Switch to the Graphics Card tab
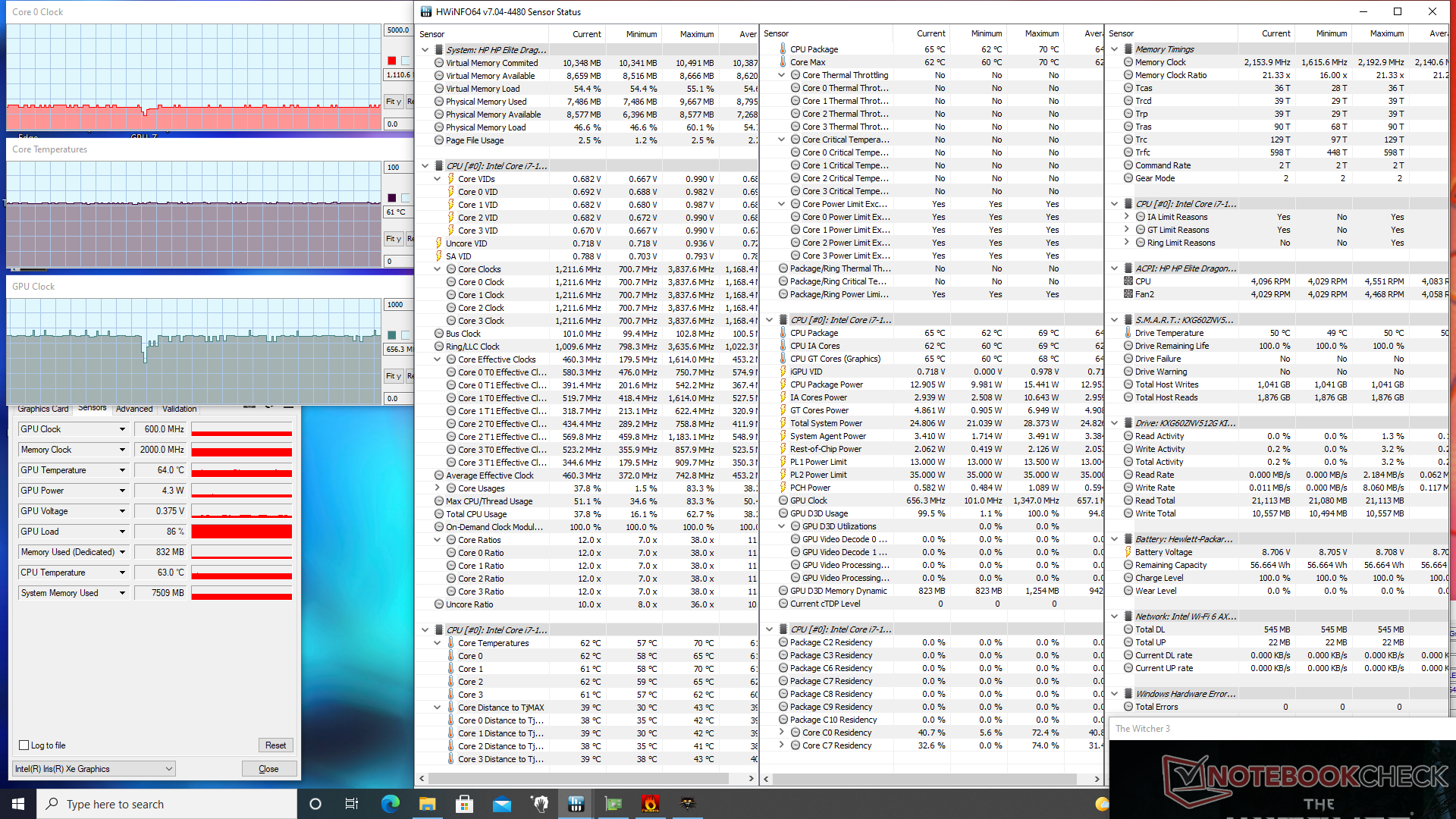The width and height of the screenshot is (1456, 819). coord(43,409)
